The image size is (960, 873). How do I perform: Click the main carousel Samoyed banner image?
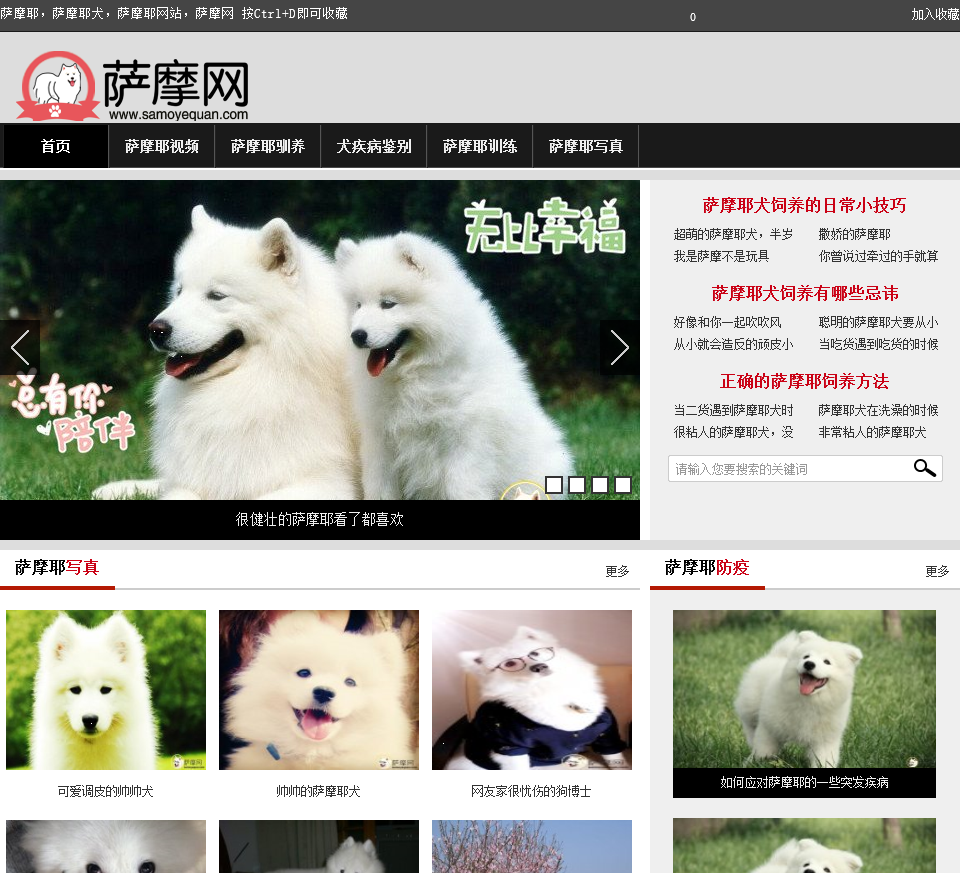pos(320,340)
